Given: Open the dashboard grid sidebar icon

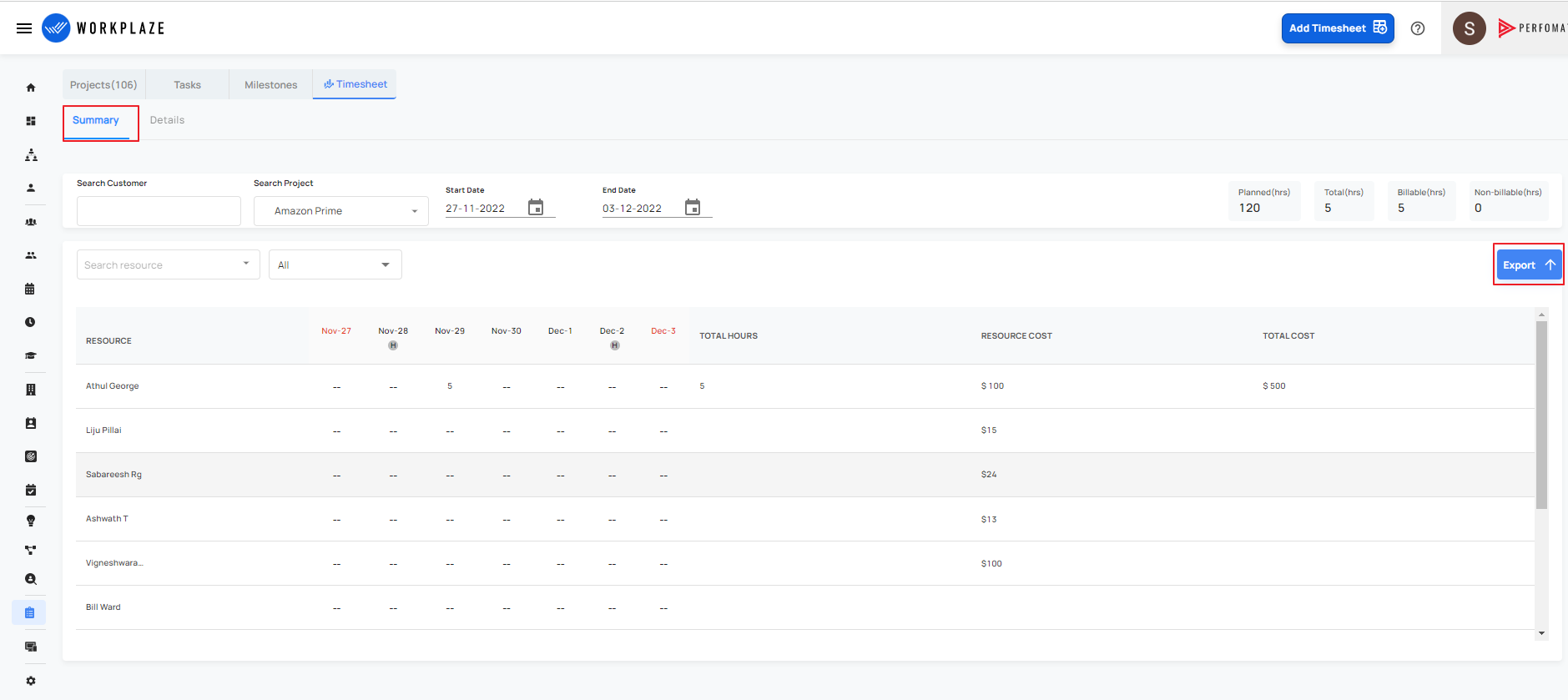Looking at the screenshot, I should tap(31, 121).
